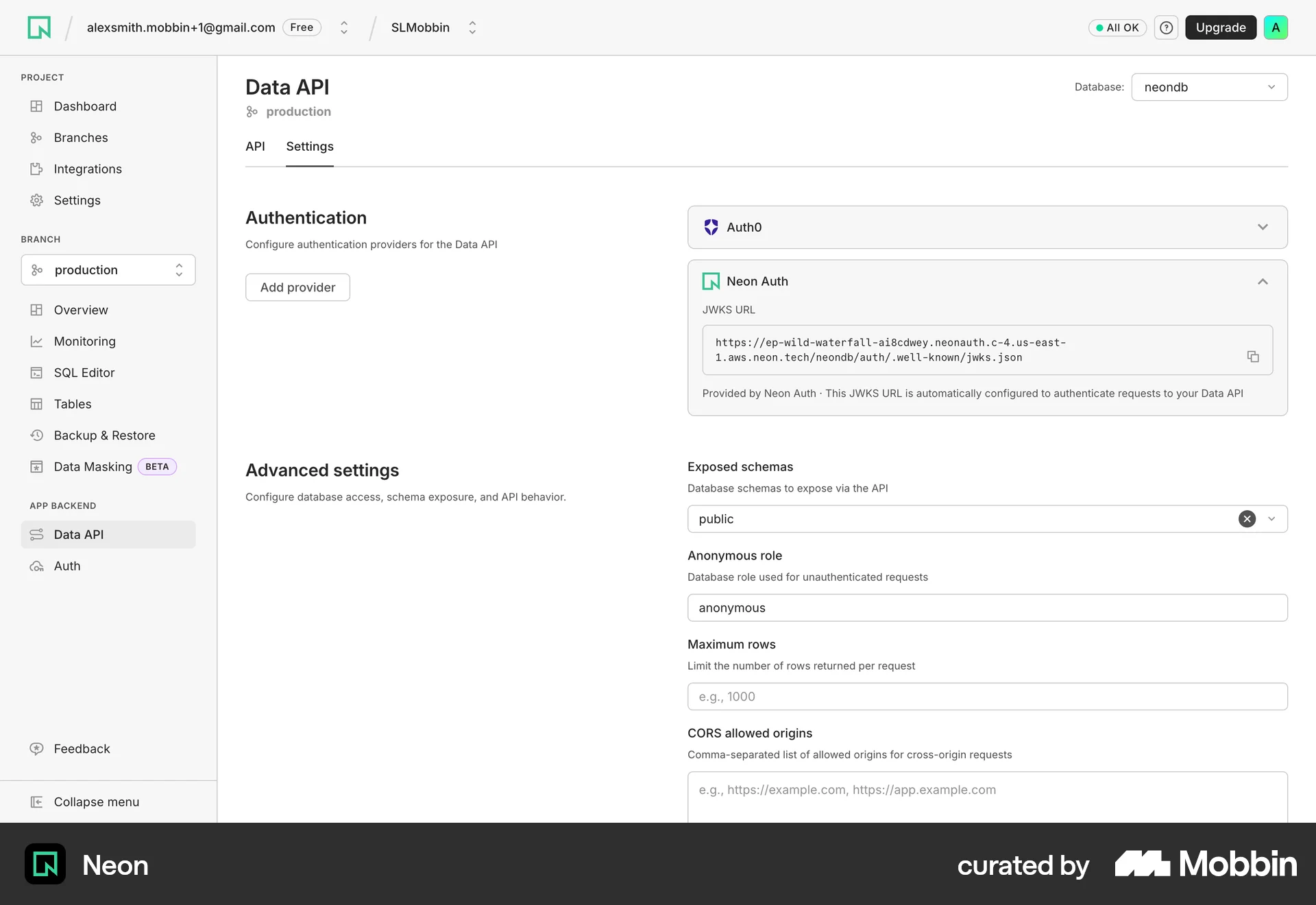Click the Integrations puzzle icon
Screen dimensions: 1316x905
(x=36, y=169)
